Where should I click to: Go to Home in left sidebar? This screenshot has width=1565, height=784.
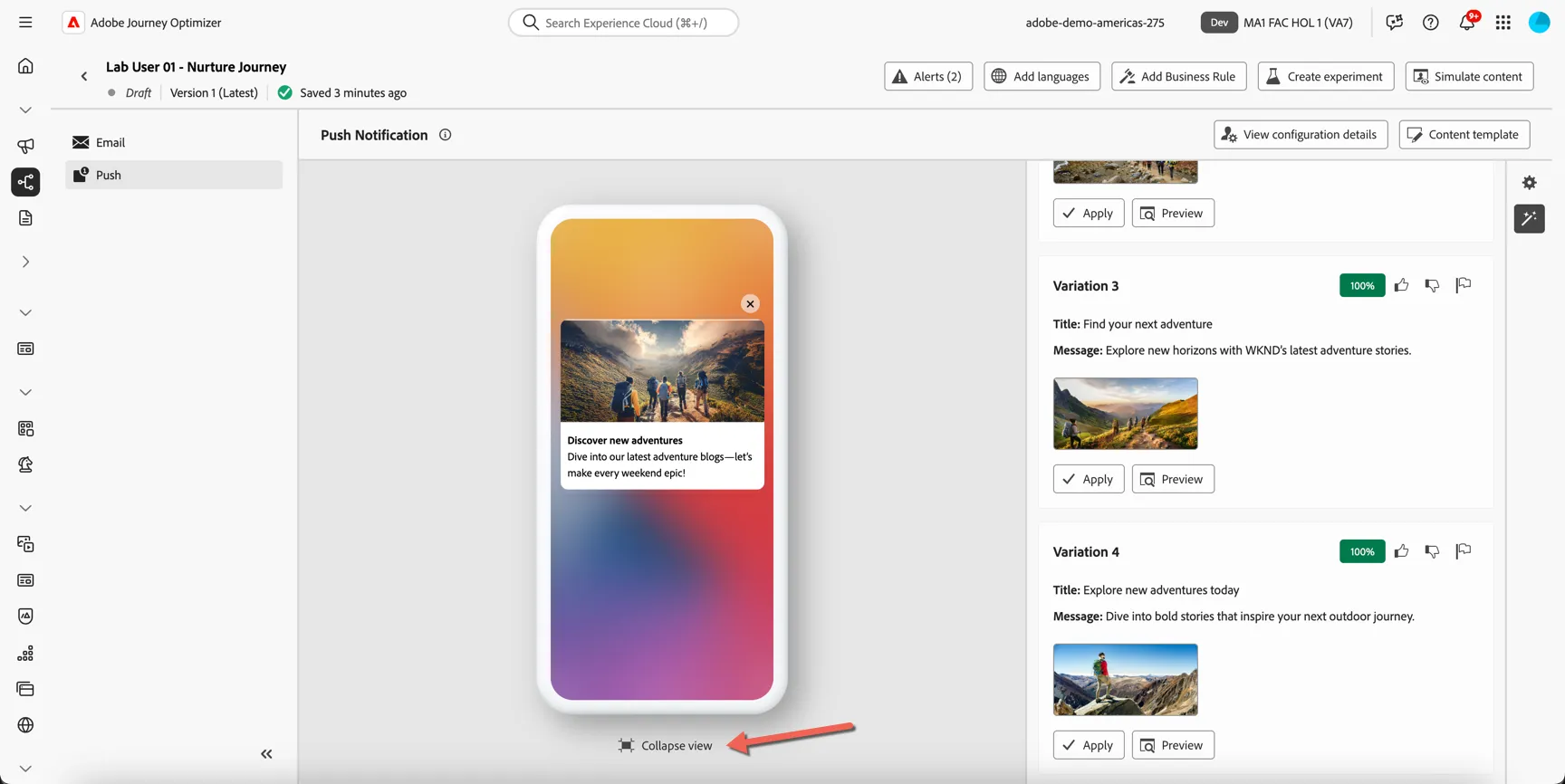click(x=25, y=66)
